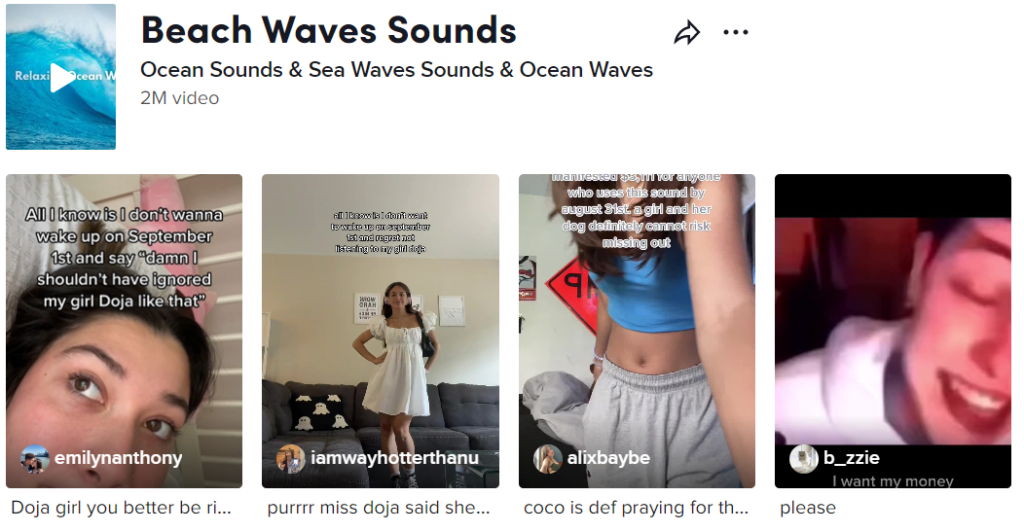Screen dimensions: 1024x532
Task: Open the white dress video by iamwayhotterthanu
Action: [380, 331]
